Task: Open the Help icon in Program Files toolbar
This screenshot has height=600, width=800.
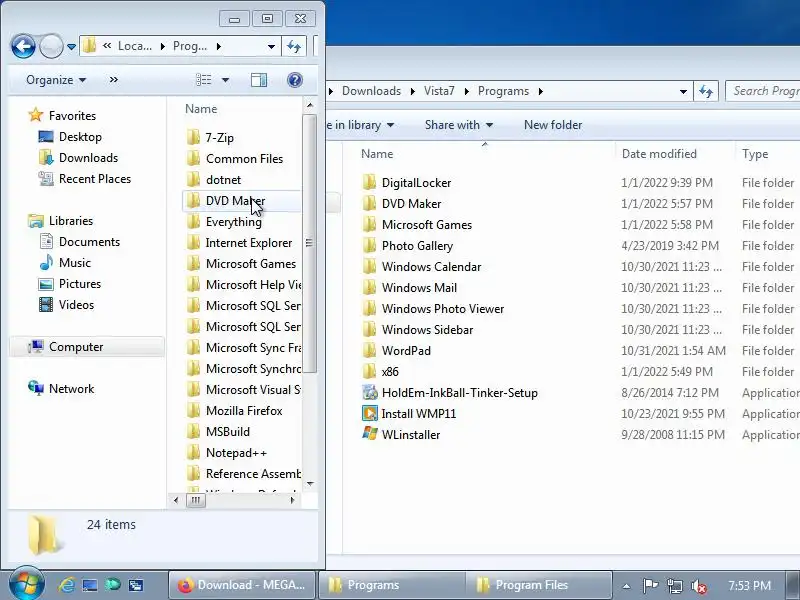Action: [x=295, y=80]
